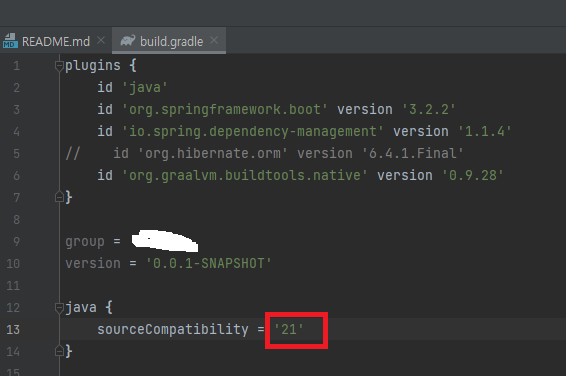The height and width of the screenshot is (376, 566).
Task: Click the 'java' plugin id string
Action: [x=145, y=87]
